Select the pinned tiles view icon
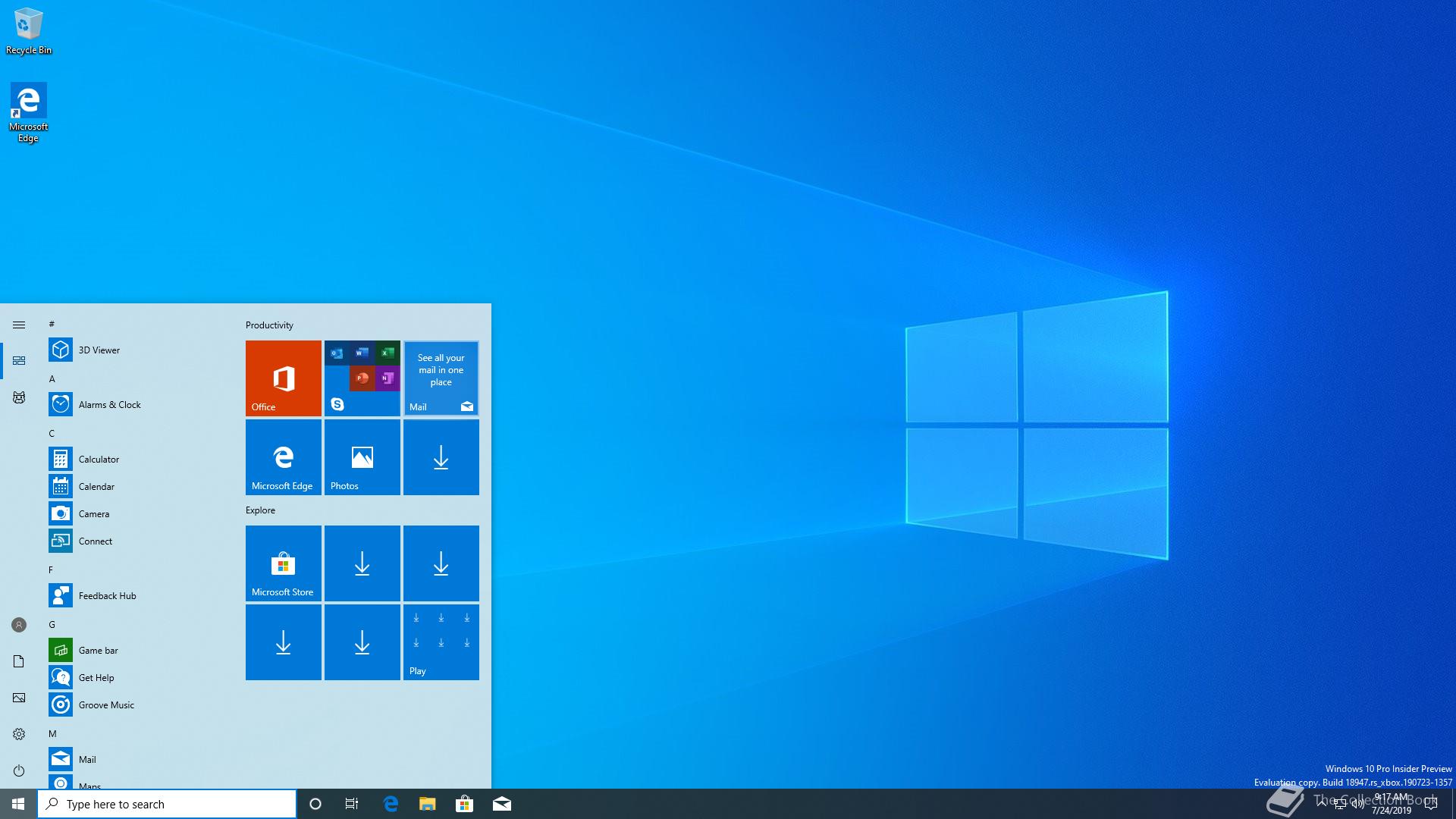The height and width of the screenshot is (819, 1456). coord(19,361)
